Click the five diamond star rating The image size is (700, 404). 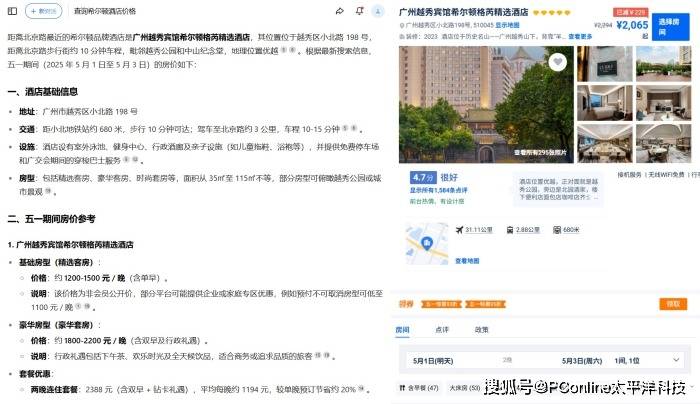click(552, 12)
